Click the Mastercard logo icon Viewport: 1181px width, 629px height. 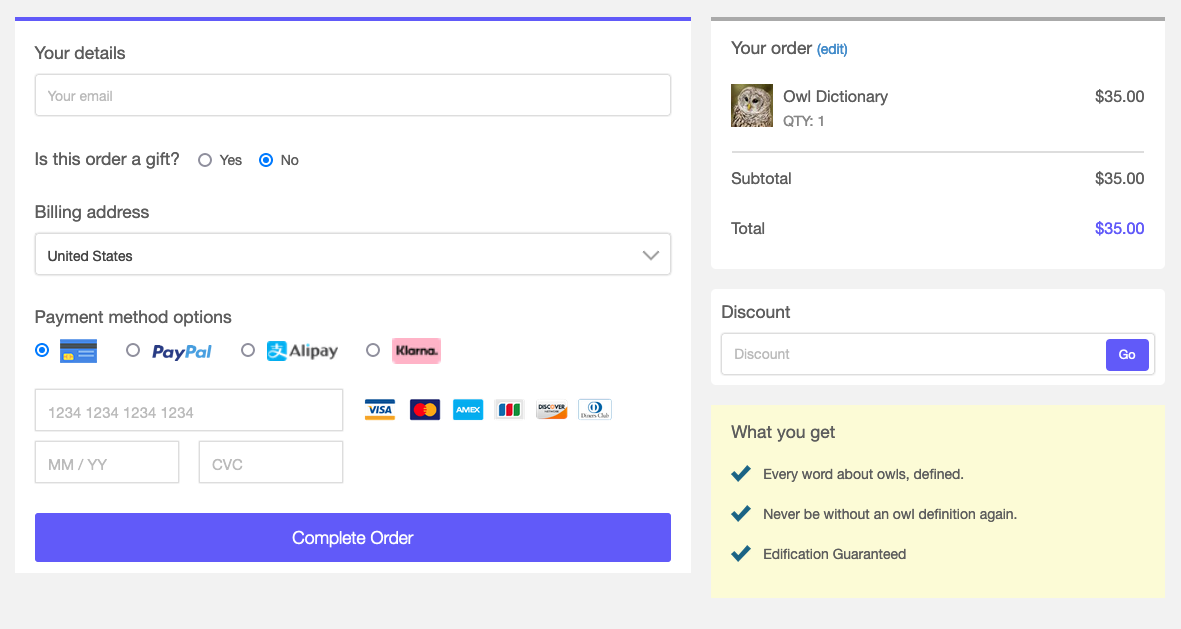pyautogui.click(x=425, y=410)
